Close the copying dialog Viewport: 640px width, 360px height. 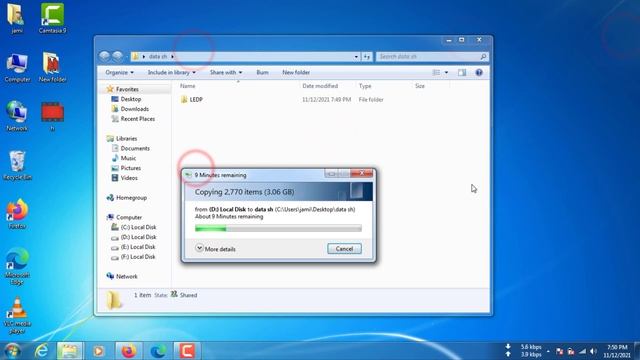(361, 173)
